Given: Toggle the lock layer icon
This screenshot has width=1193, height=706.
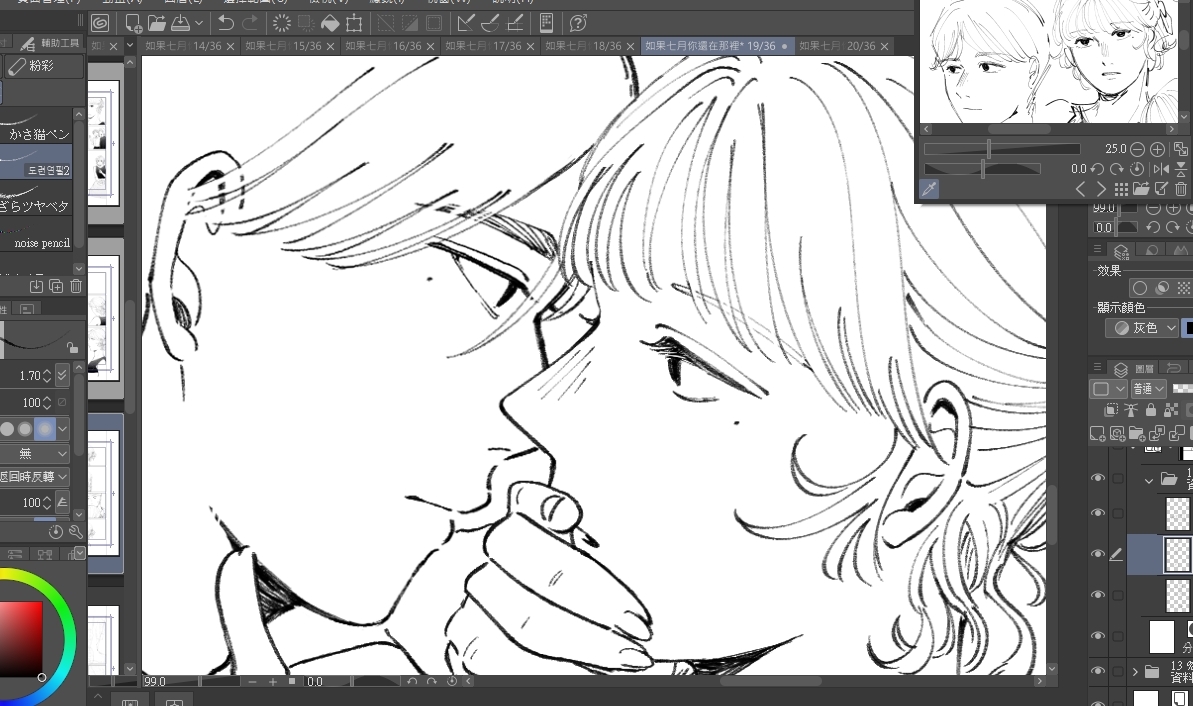Looking at the screenshot, I should (x=1150, y=410).
